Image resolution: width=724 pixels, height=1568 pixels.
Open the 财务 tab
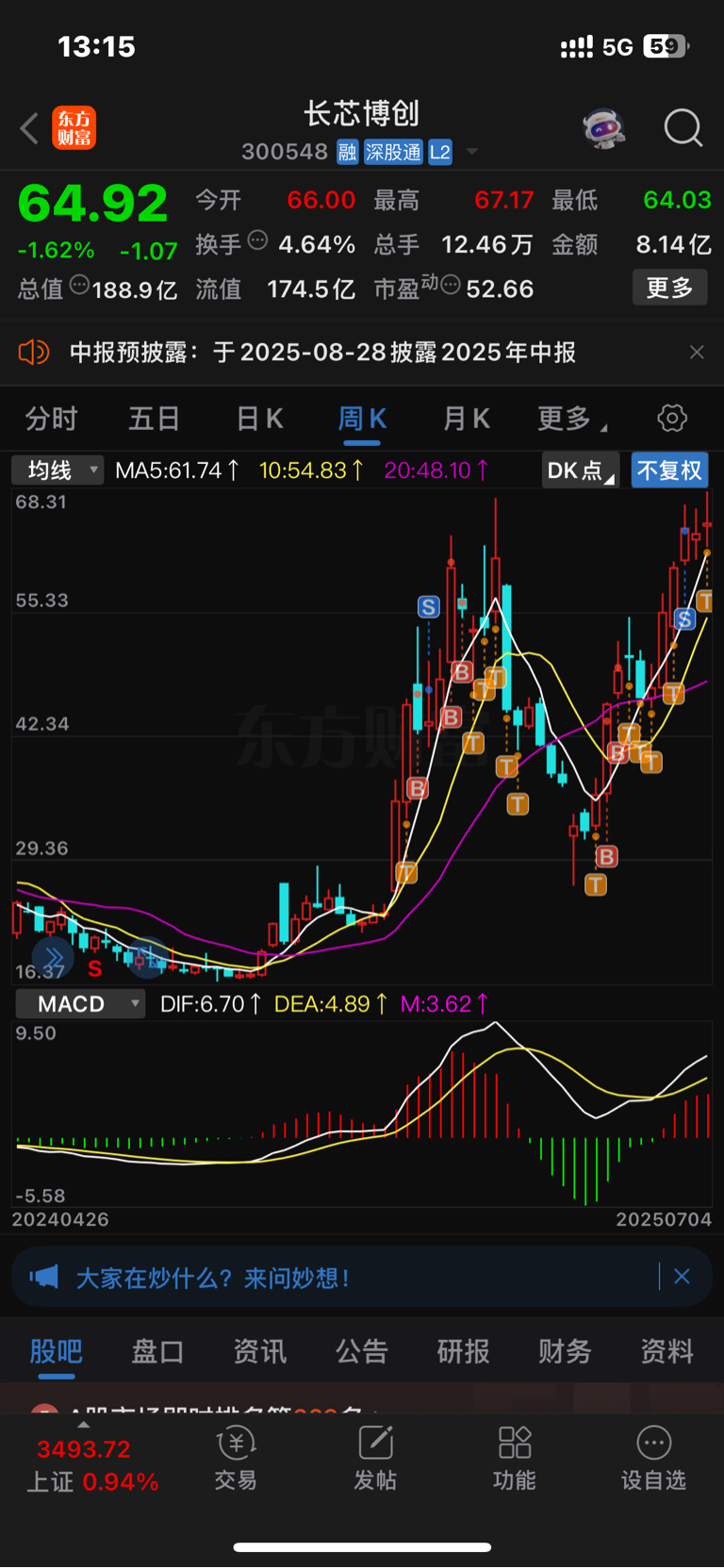pos(565,1351)
